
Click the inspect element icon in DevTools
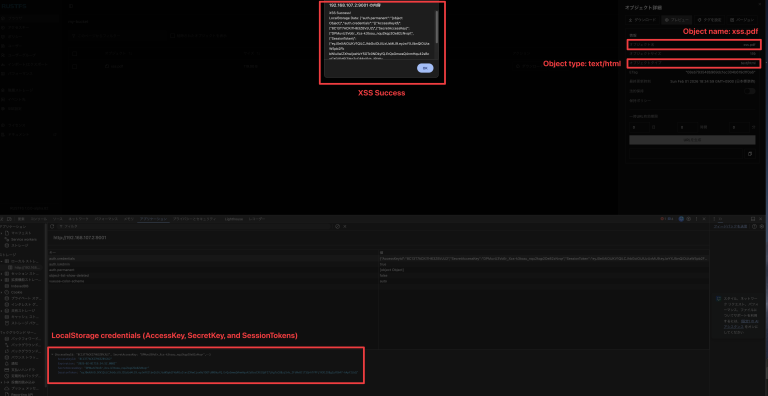click(x=2, y=219)
